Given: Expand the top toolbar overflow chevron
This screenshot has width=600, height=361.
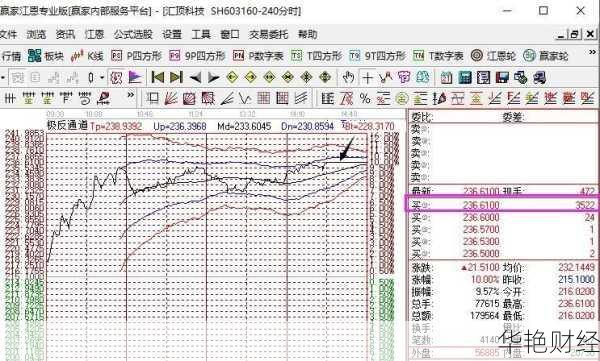Looking at the screenshot, I should (x=592, y=52).
